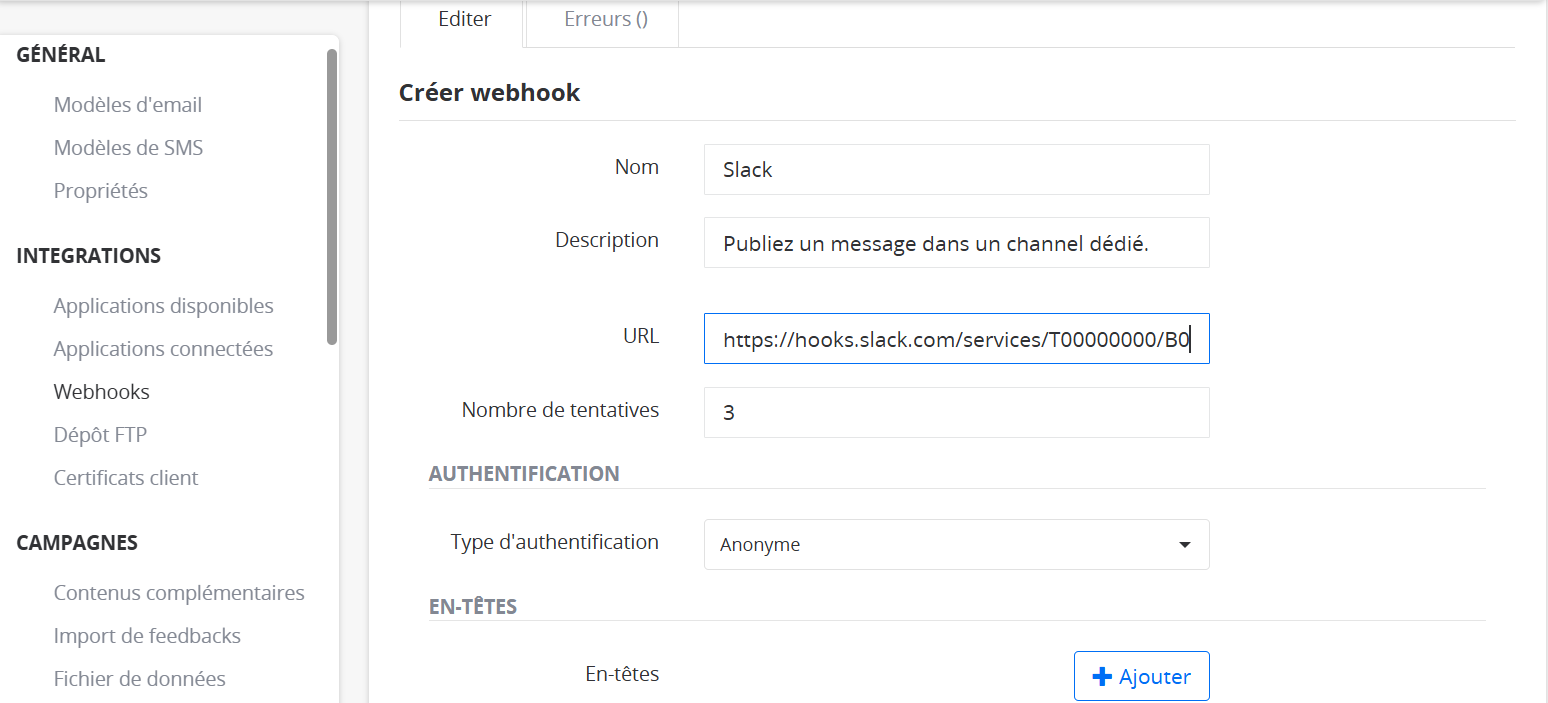
Task: Navigate to Applications disponibles
Action: click(x=163, y=306)
